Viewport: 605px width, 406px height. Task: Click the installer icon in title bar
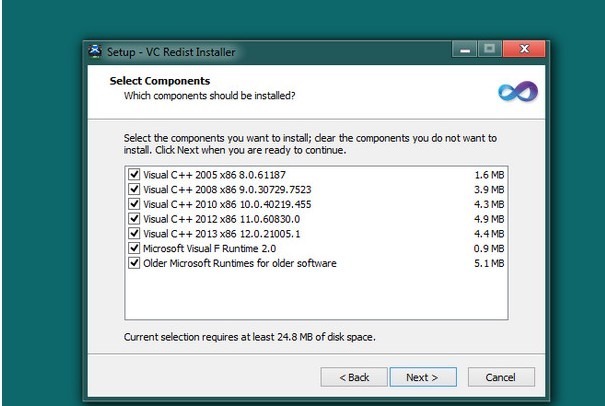coord(95,51)
